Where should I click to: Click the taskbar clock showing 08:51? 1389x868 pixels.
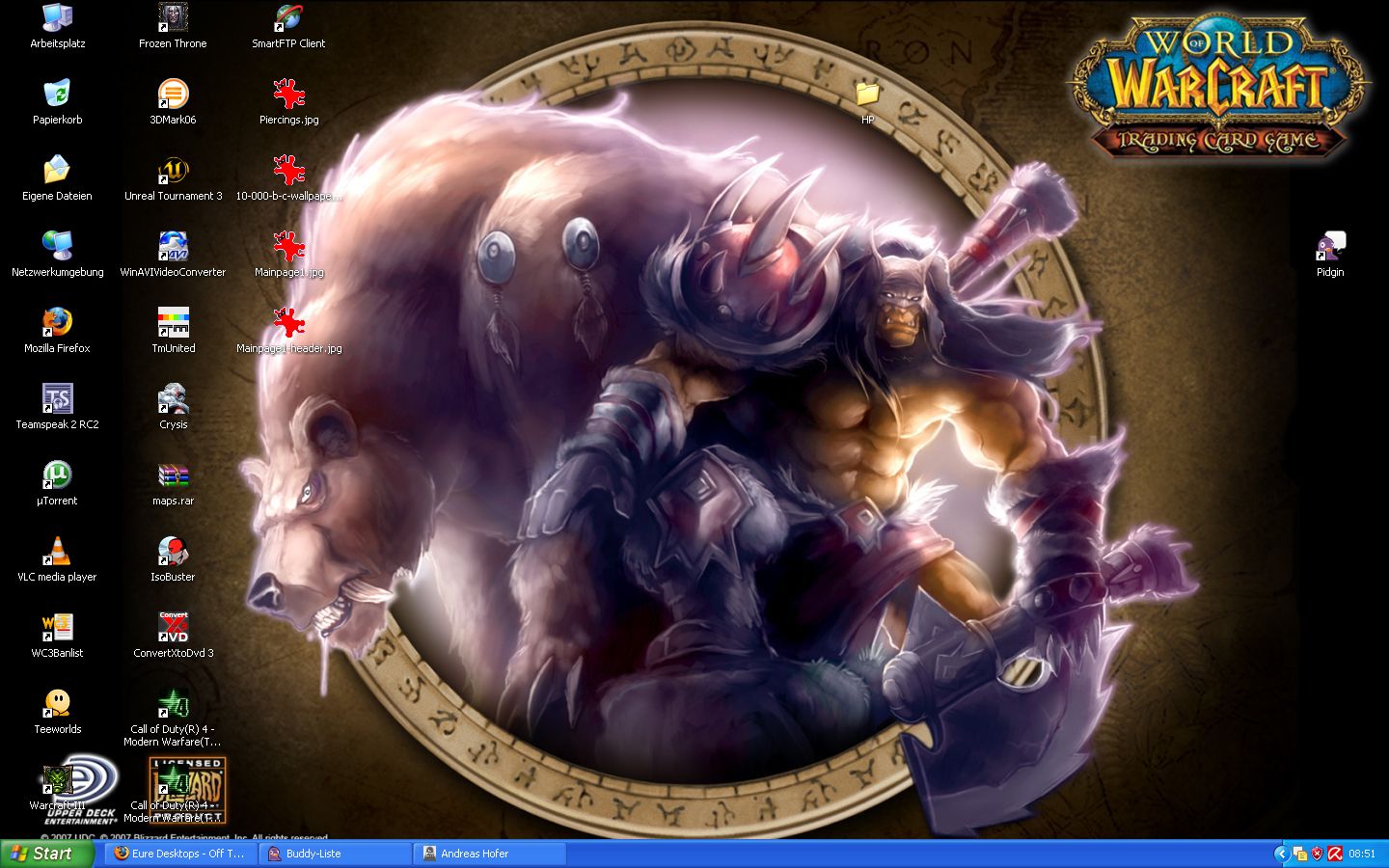click(1362, 854)
